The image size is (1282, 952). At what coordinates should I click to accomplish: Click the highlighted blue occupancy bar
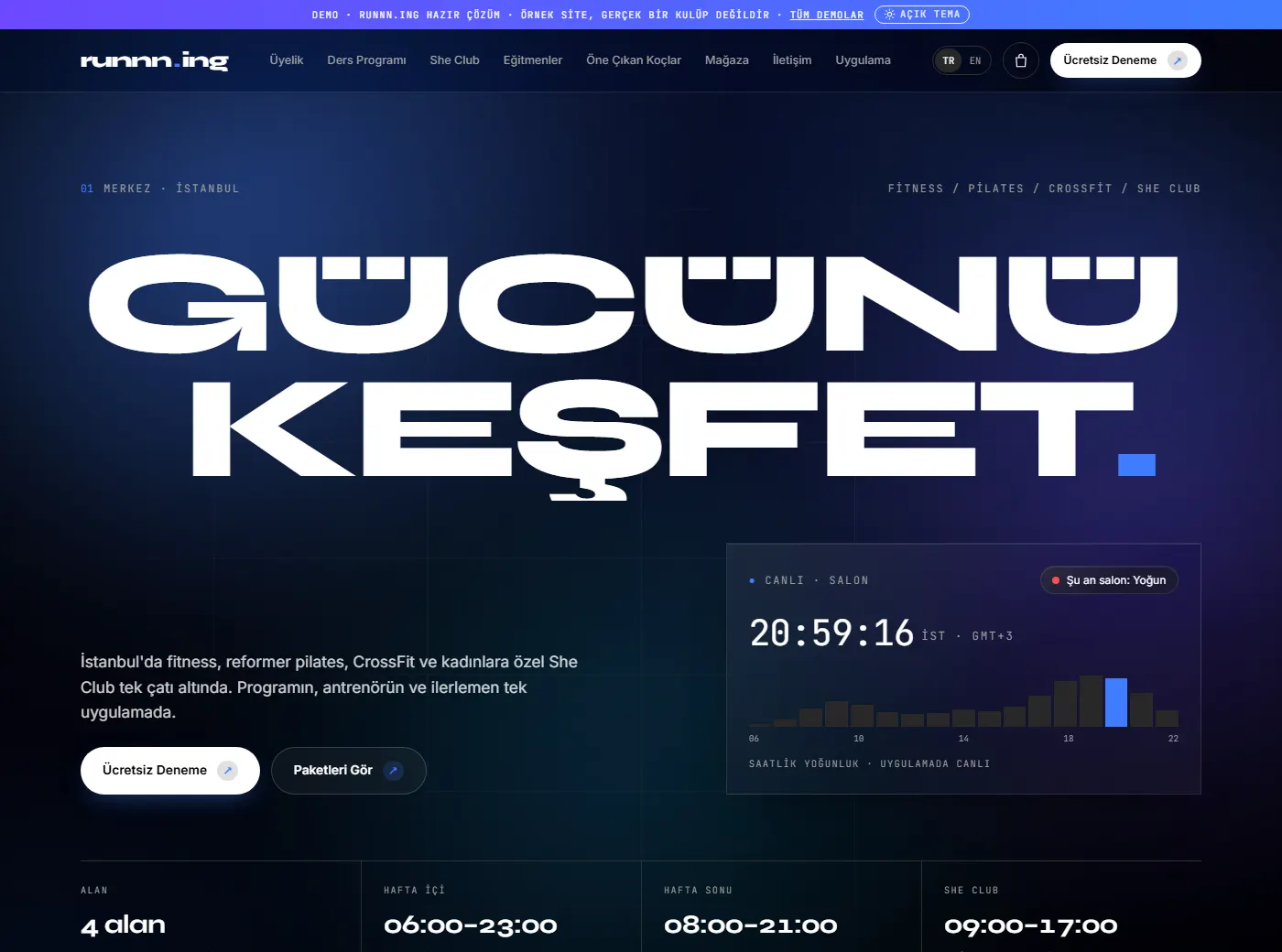point(1116,702)
